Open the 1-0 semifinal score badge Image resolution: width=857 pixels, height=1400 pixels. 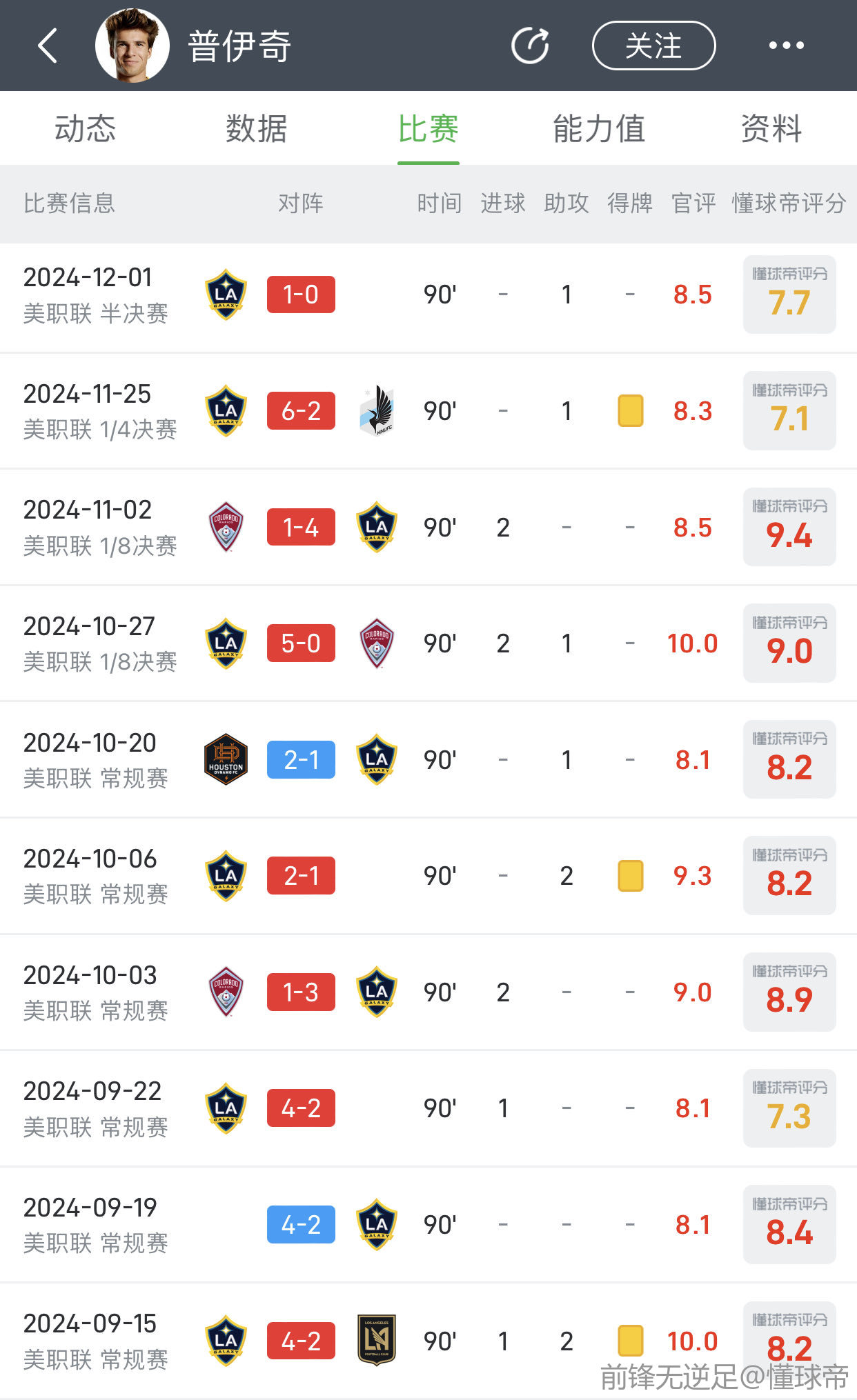click(301, 294)
